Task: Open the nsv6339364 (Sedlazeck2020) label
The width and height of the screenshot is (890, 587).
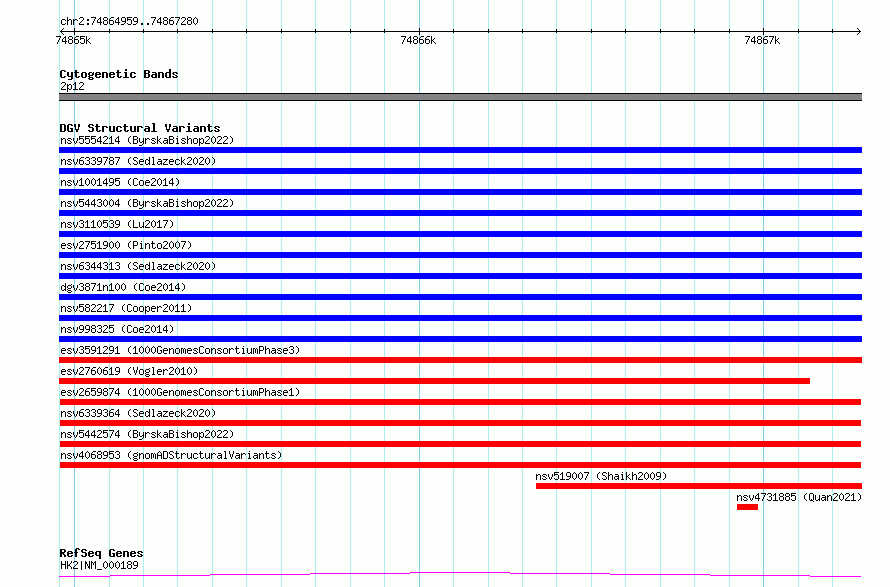Action: pos(138,413)
